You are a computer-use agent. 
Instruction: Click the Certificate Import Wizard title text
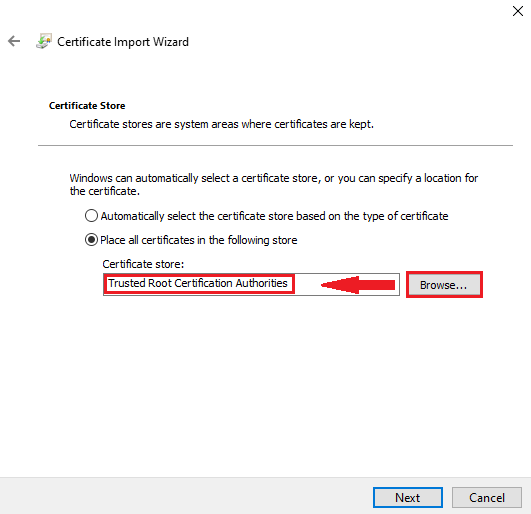click(123, 42)
